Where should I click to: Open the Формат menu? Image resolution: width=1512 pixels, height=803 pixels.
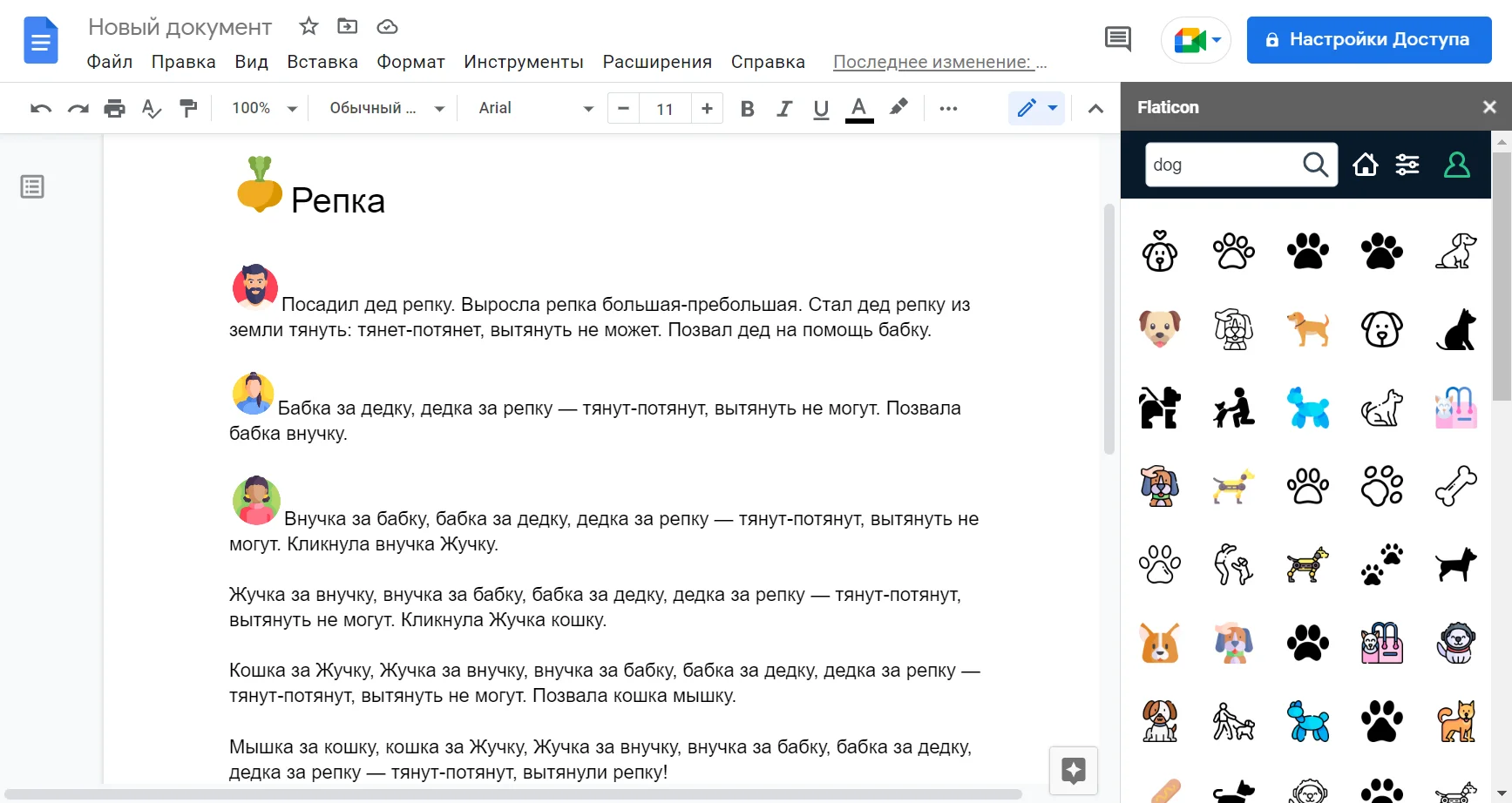click(x=410, y=62)
